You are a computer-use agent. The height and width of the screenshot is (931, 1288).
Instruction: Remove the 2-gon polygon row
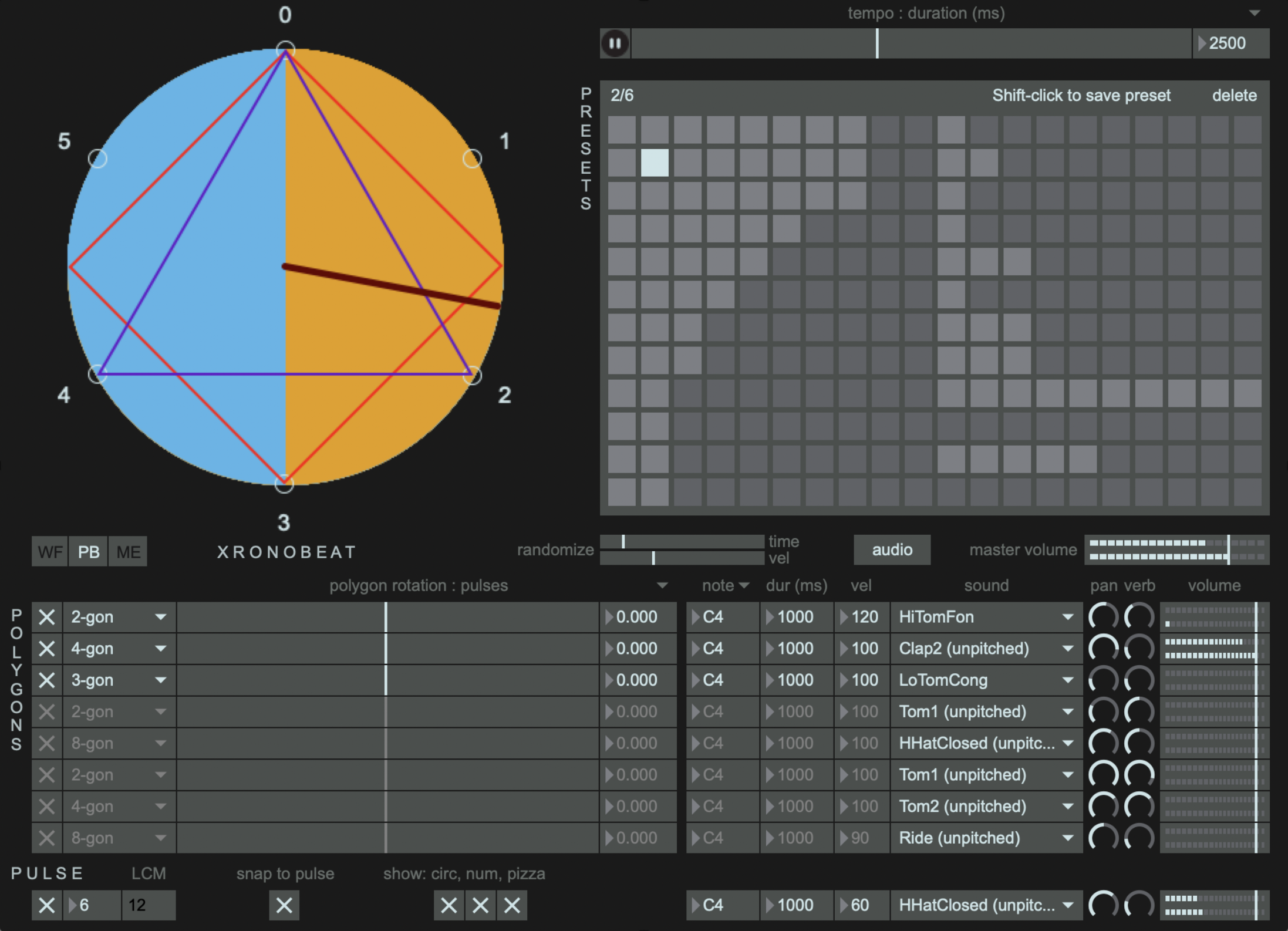[47, 616]
